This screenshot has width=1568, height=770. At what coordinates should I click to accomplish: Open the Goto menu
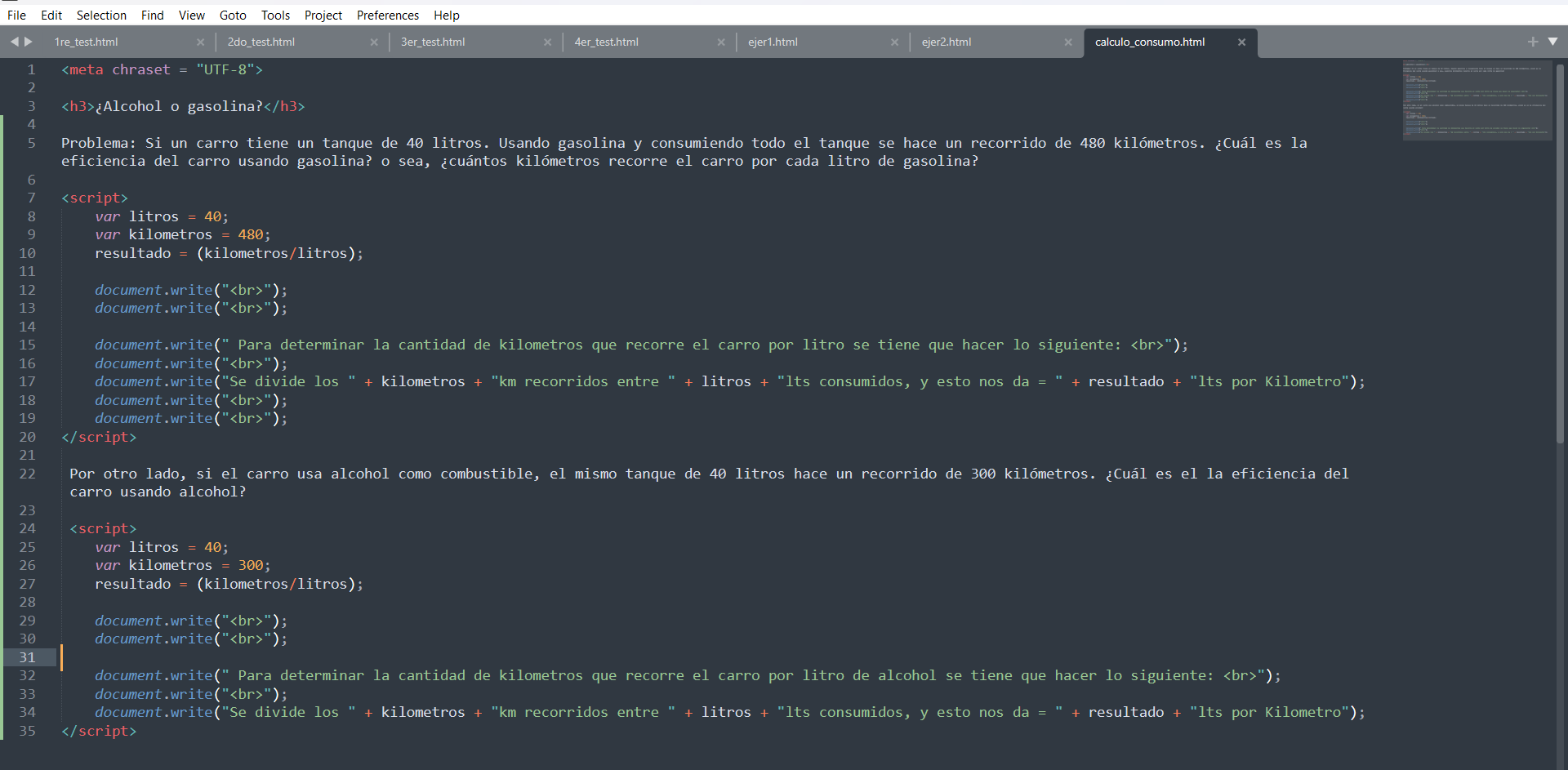tap(233, 15)
